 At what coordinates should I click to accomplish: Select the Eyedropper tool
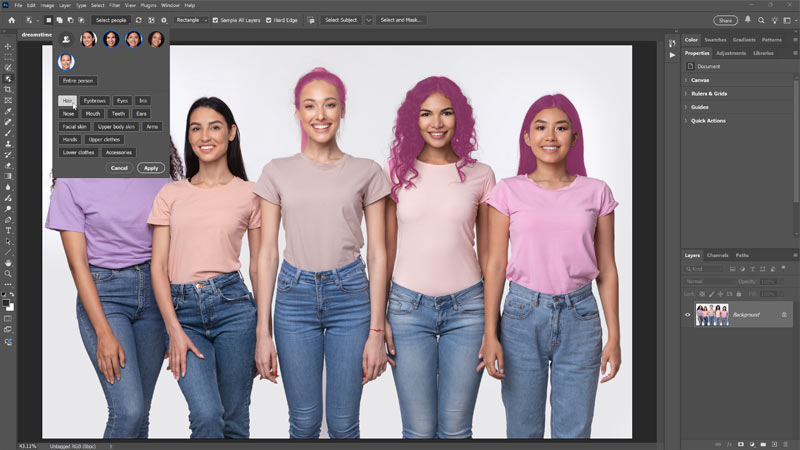pyautogui.click(x=8, y=111)
